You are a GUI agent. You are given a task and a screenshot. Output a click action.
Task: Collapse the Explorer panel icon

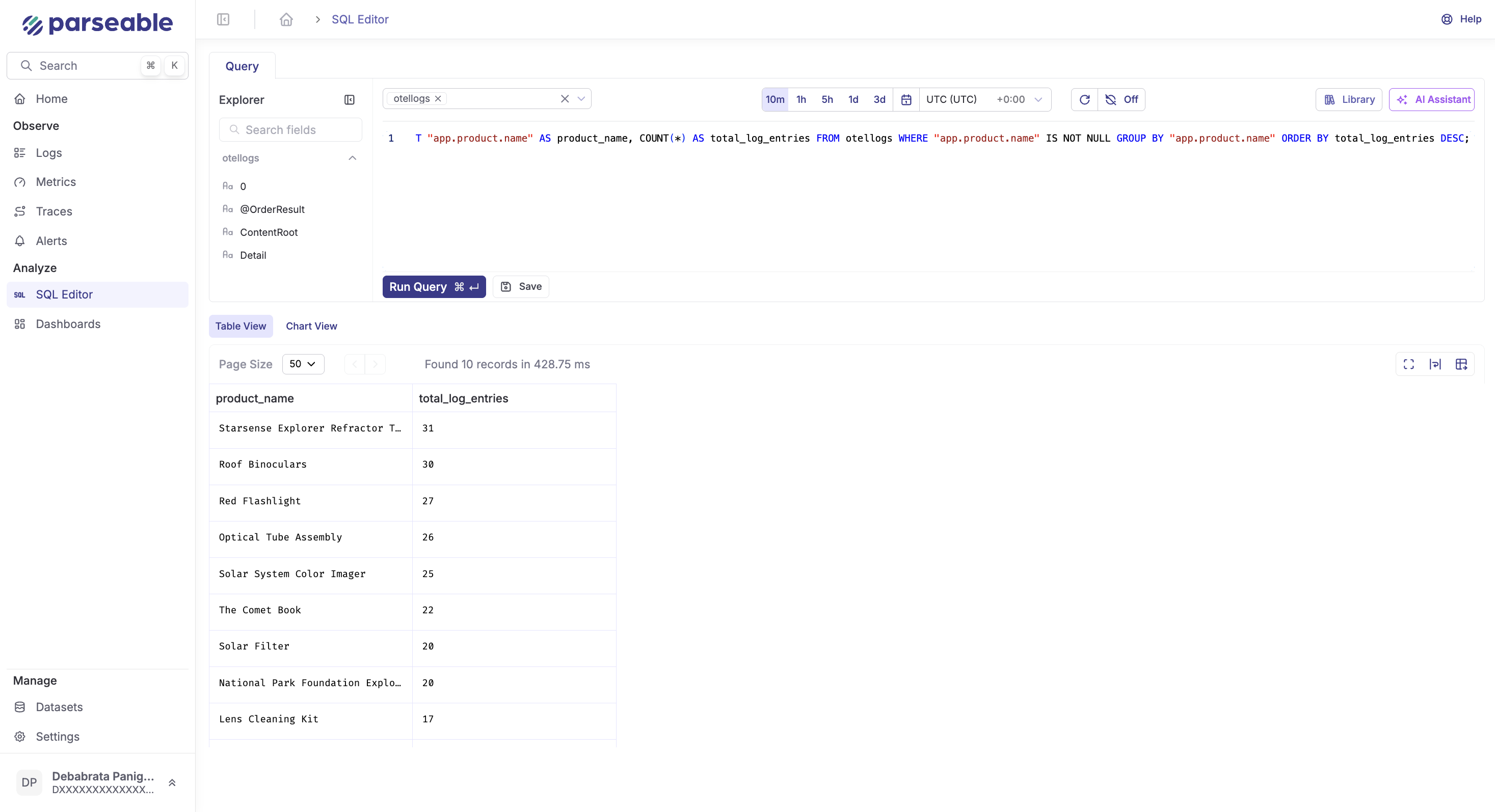click(x=350, y=100)
